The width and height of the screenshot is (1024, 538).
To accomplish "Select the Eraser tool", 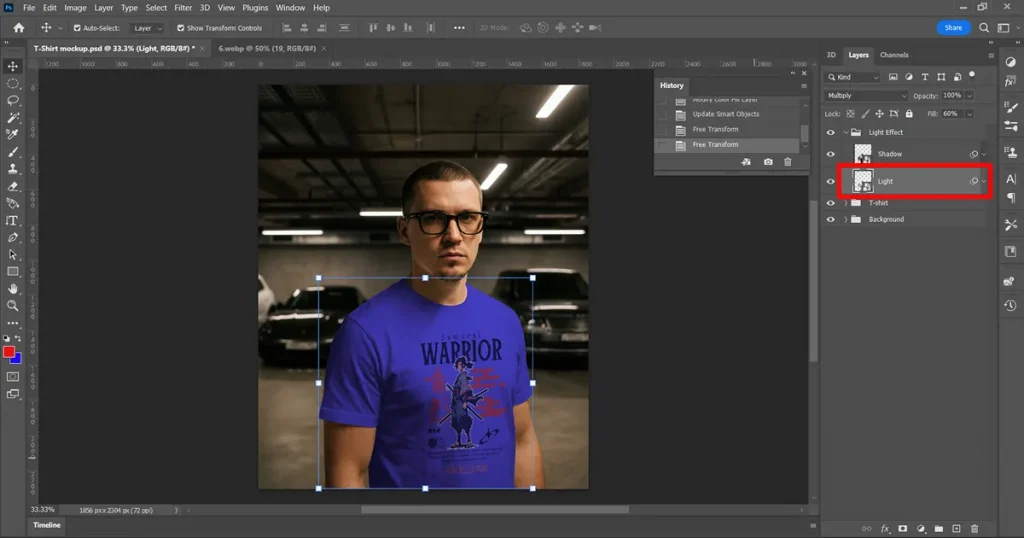I will coord(13,186).
